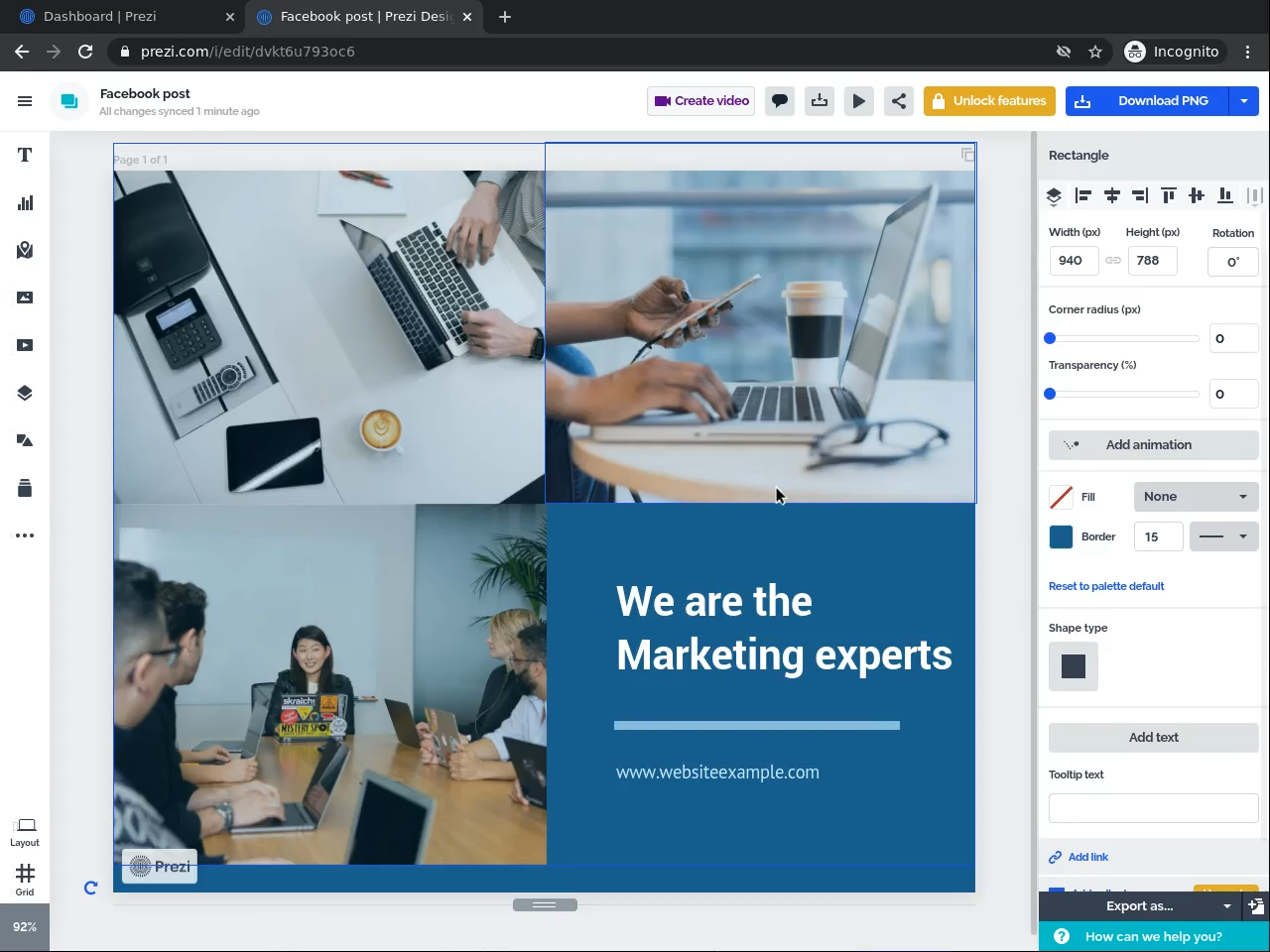Click the Height (px) input field
This screenshot has height=952, width=1270.
pyautogui.click(x=1152, y=261)
